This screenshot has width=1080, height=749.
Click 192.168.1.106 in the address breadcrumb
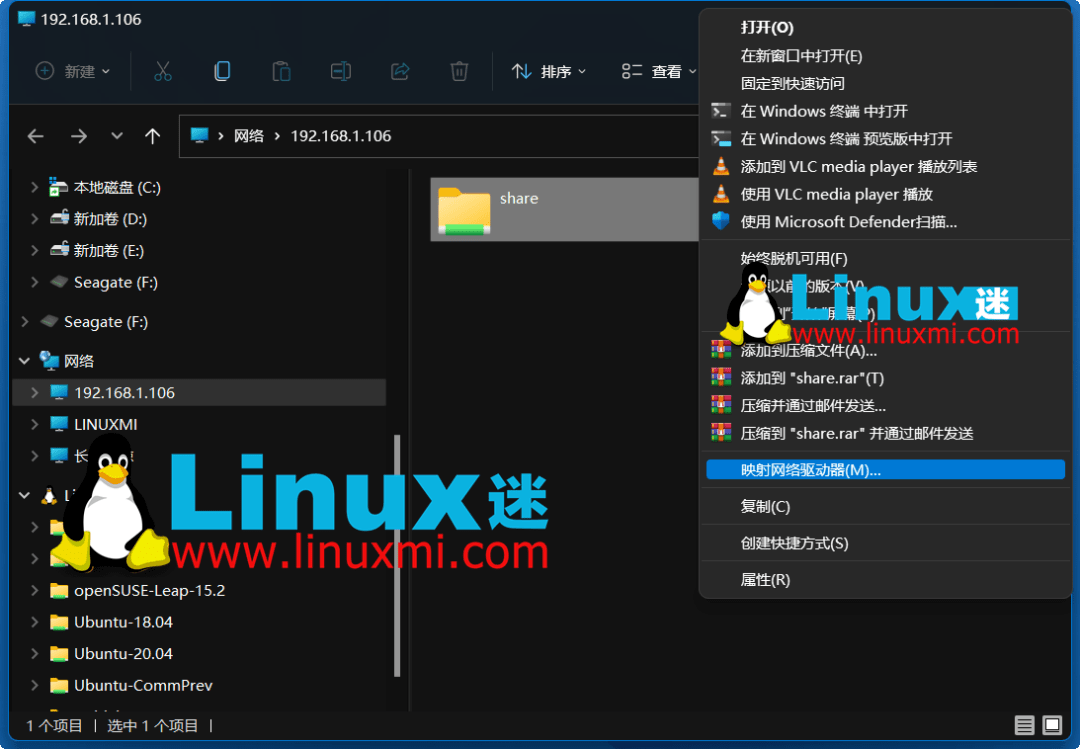(x=341, y=136)
